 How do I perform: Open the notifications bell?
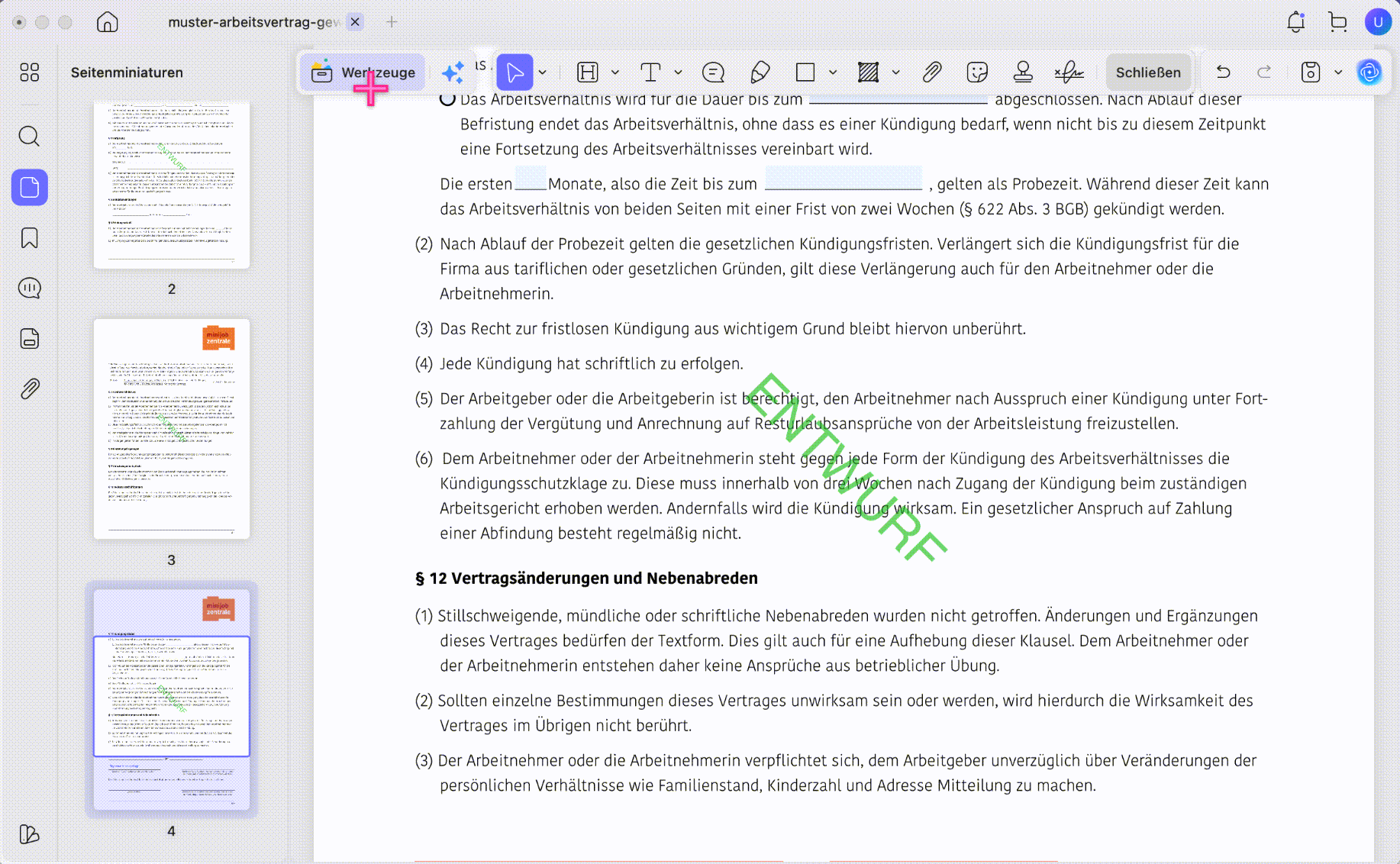tap(1296, 22)
